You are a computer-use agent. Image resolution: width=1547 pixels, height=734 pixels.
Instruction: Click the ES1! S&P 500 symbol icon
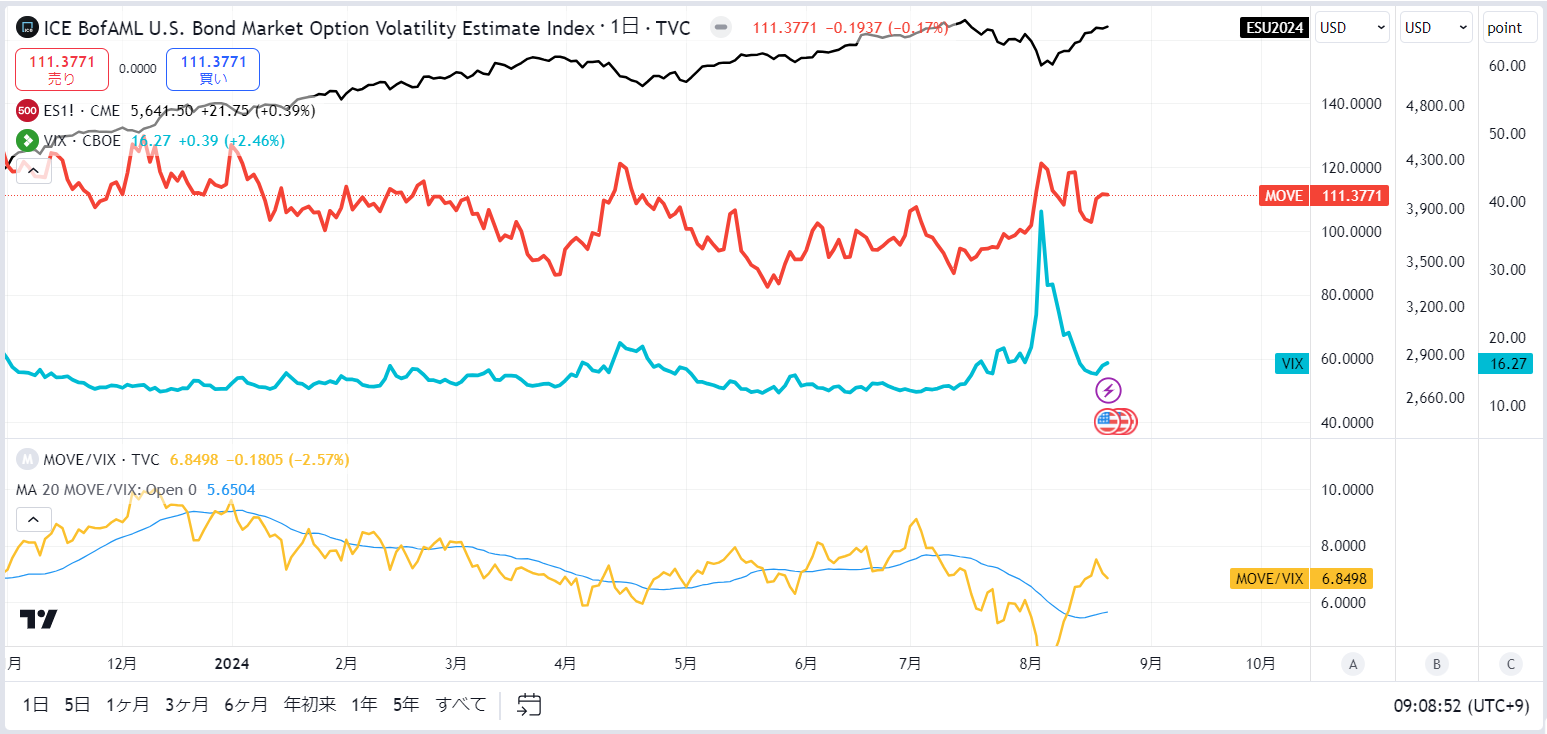[x=27, y=111]
